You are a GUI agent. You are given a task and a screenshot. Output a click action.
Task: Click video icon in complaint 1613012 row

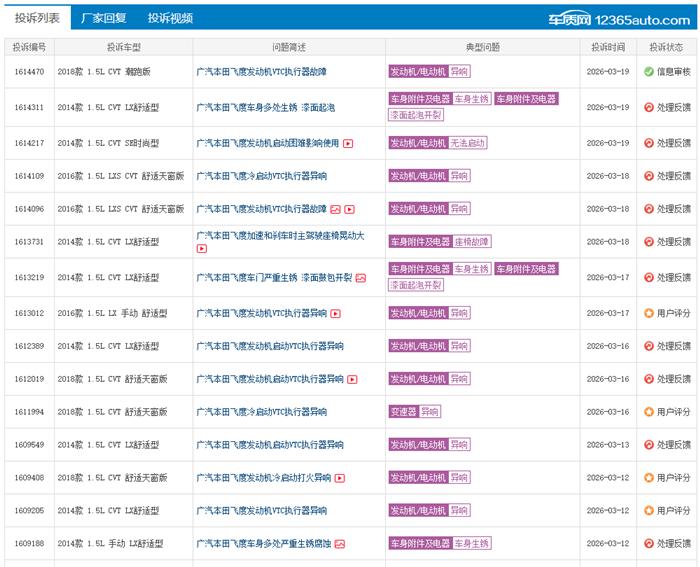point(336,313)
